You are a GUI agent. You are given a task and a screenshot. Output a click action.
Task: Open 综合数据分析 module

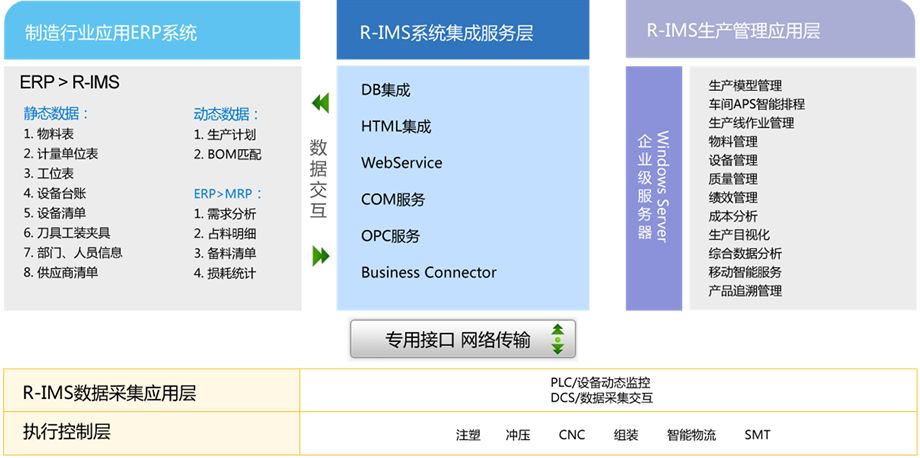(745, 254)
